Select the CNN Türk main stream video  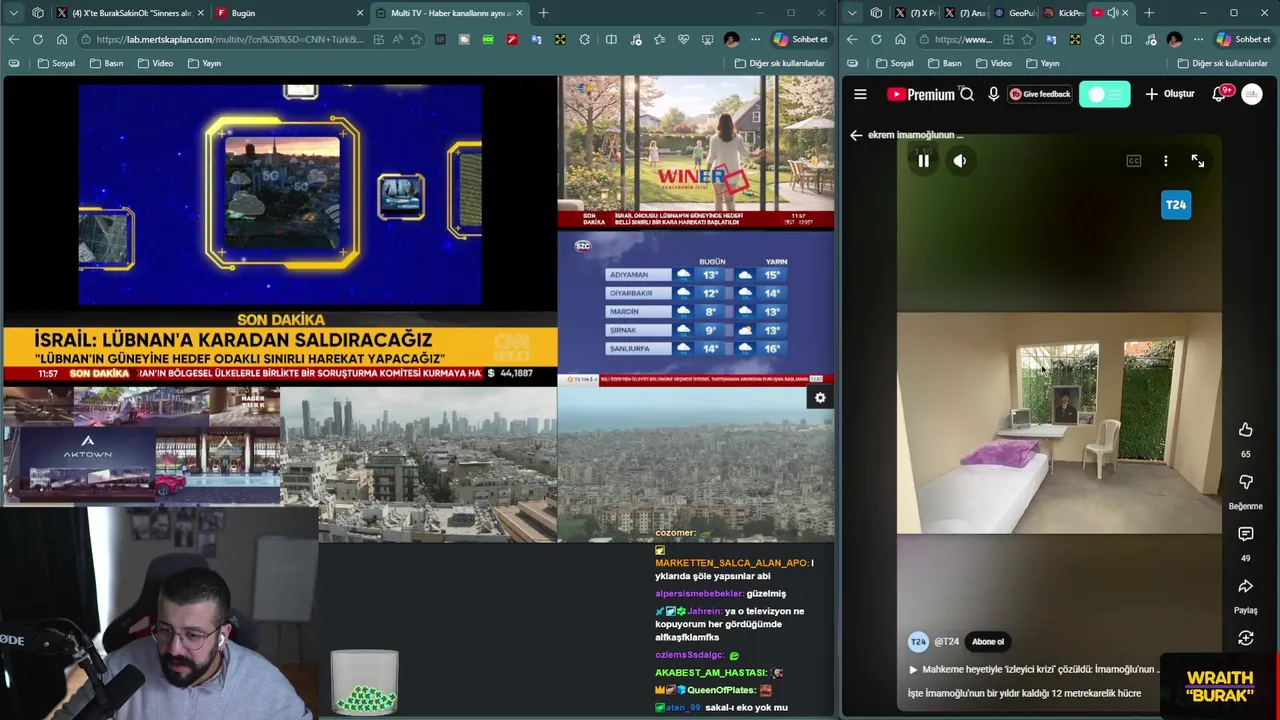coord(280,230)
